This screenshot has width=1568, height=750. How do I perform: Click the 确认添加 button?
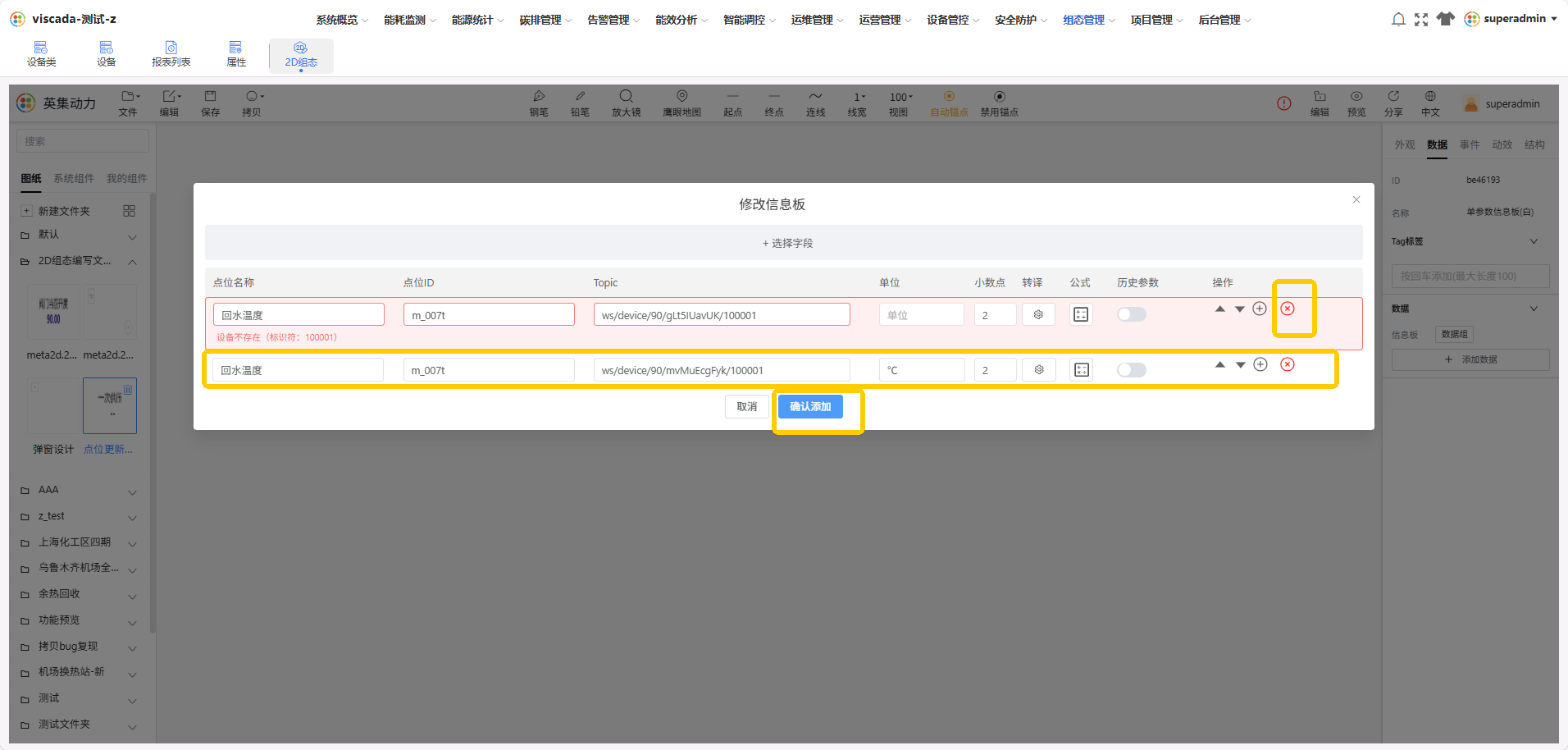pos(810,406)
